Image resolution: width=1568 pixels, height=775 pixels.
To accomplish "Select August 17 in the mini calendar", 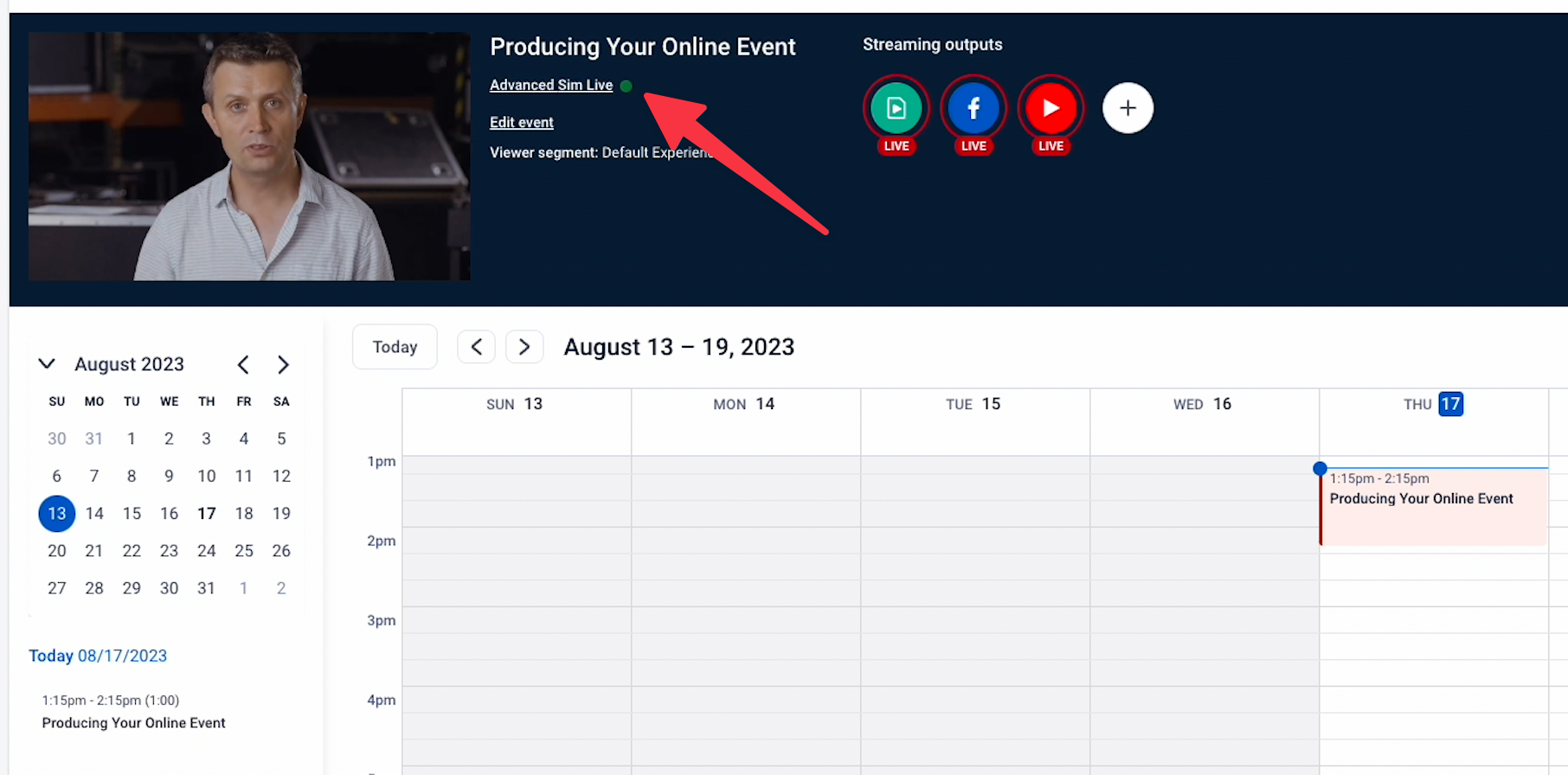I will [206, 514].
